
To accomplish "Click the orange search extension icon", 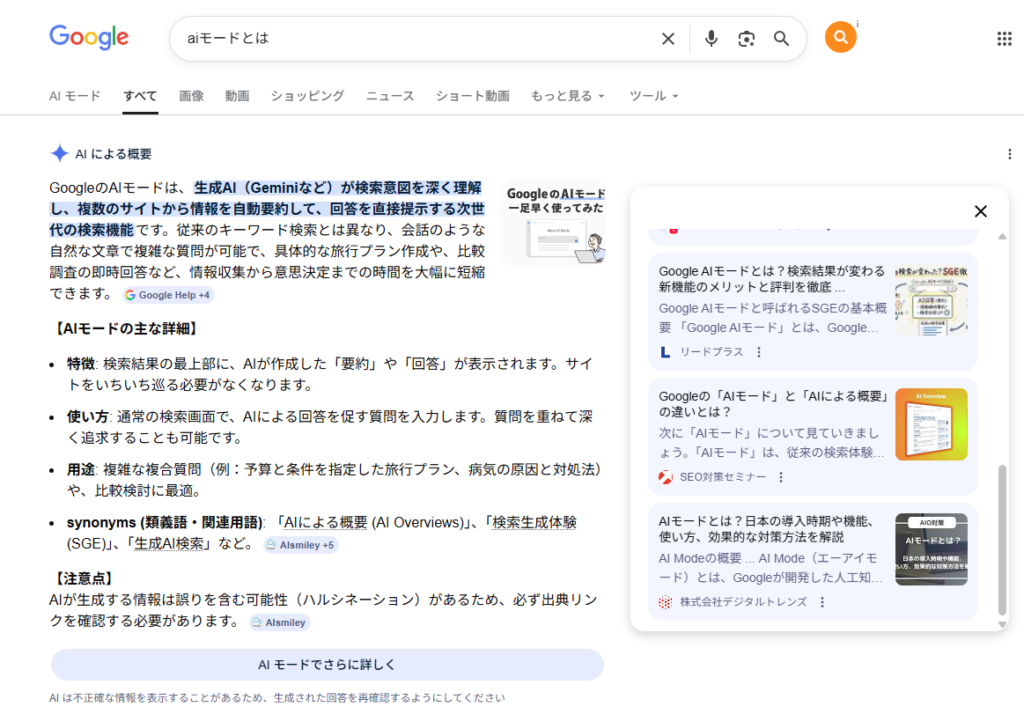I will (x=840, y=38).
